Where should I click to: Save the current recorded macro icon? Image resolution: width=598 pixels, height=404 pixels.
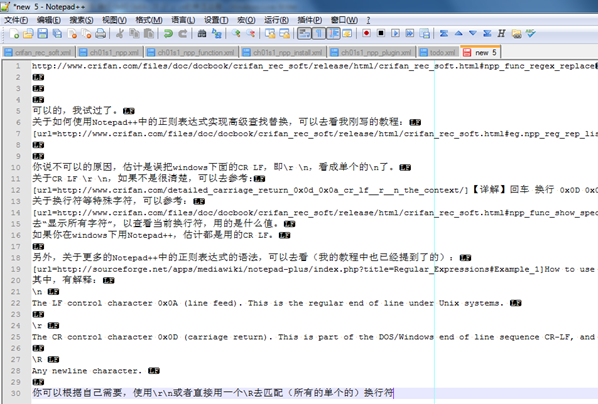point(424,34)
